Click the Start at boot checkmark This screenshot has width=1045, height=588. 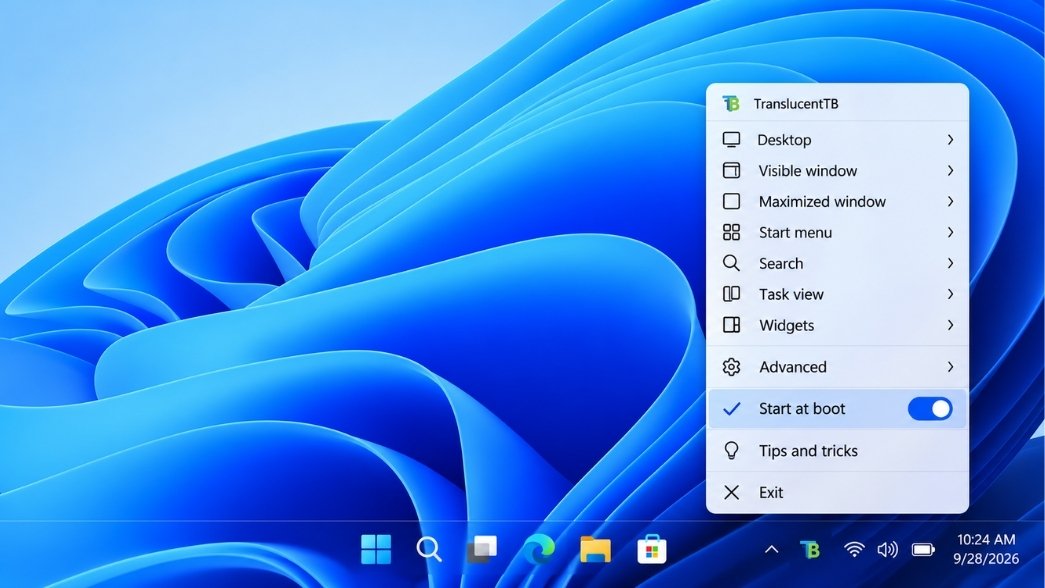point(731,409)
